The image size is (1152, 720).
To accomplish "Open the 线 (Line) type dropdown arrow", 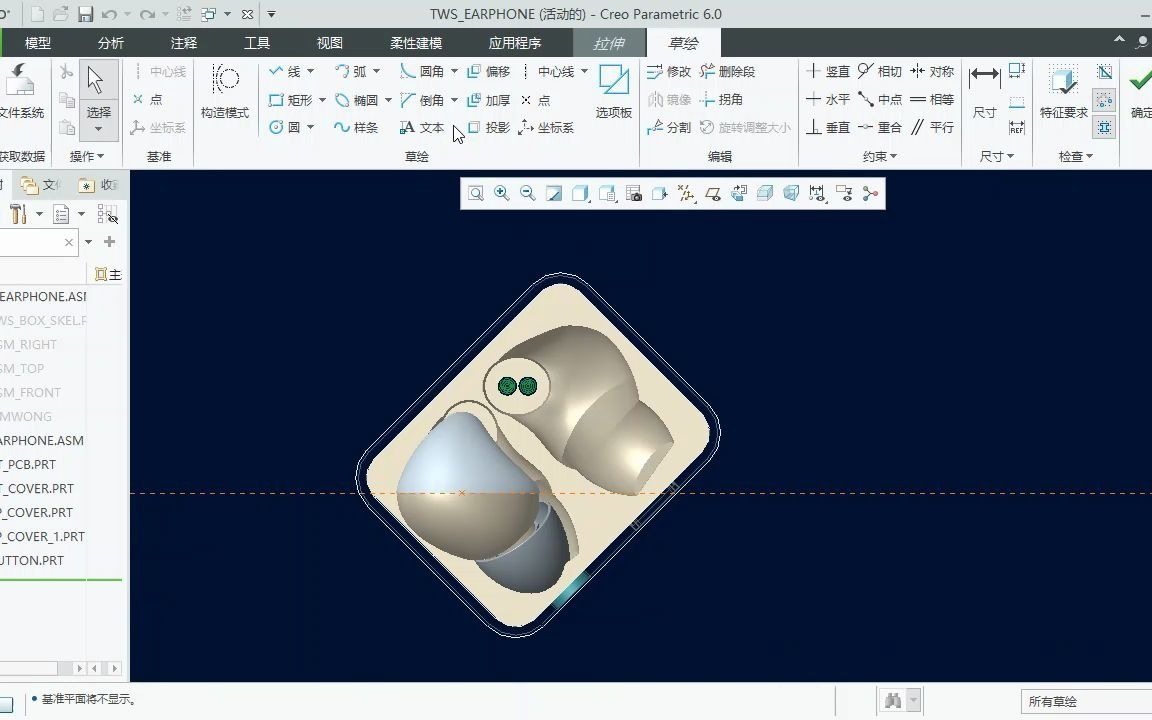I will pyautogui.click(x=310, y=71).
